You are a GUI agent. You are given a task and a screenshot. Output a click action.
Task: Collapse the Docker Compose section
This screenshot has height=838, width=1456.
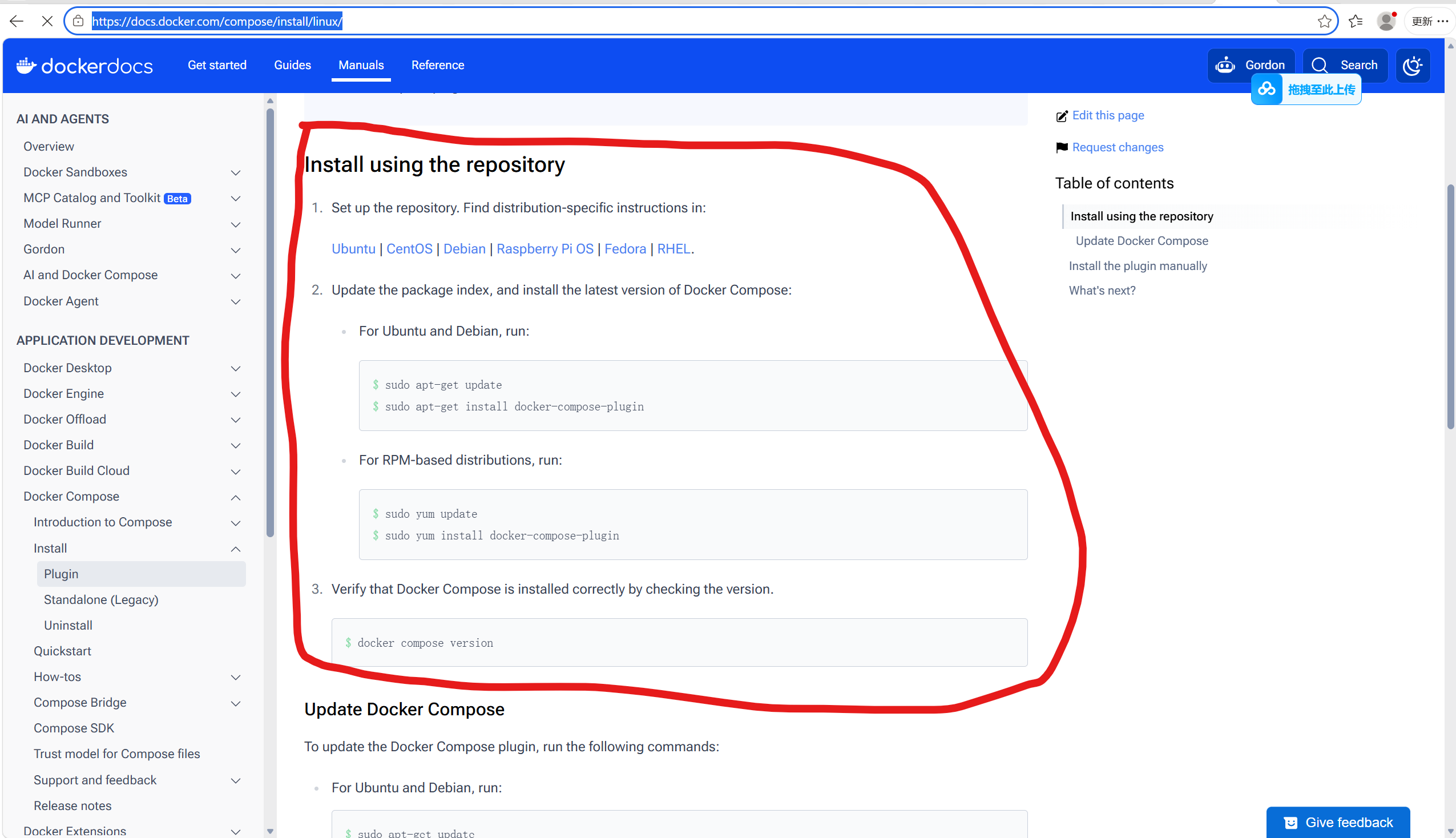pyautogui.click(x=235, y=498)
